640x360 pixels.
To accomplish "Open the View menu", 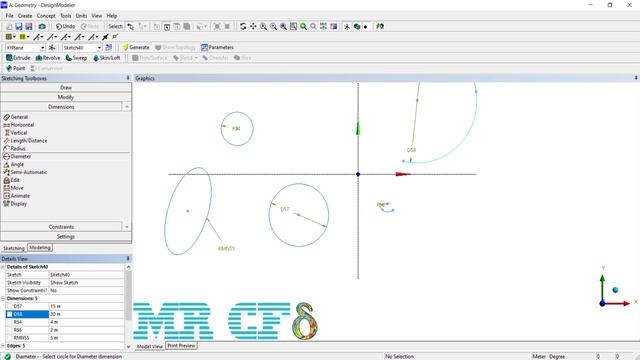I will coord(97,16).
